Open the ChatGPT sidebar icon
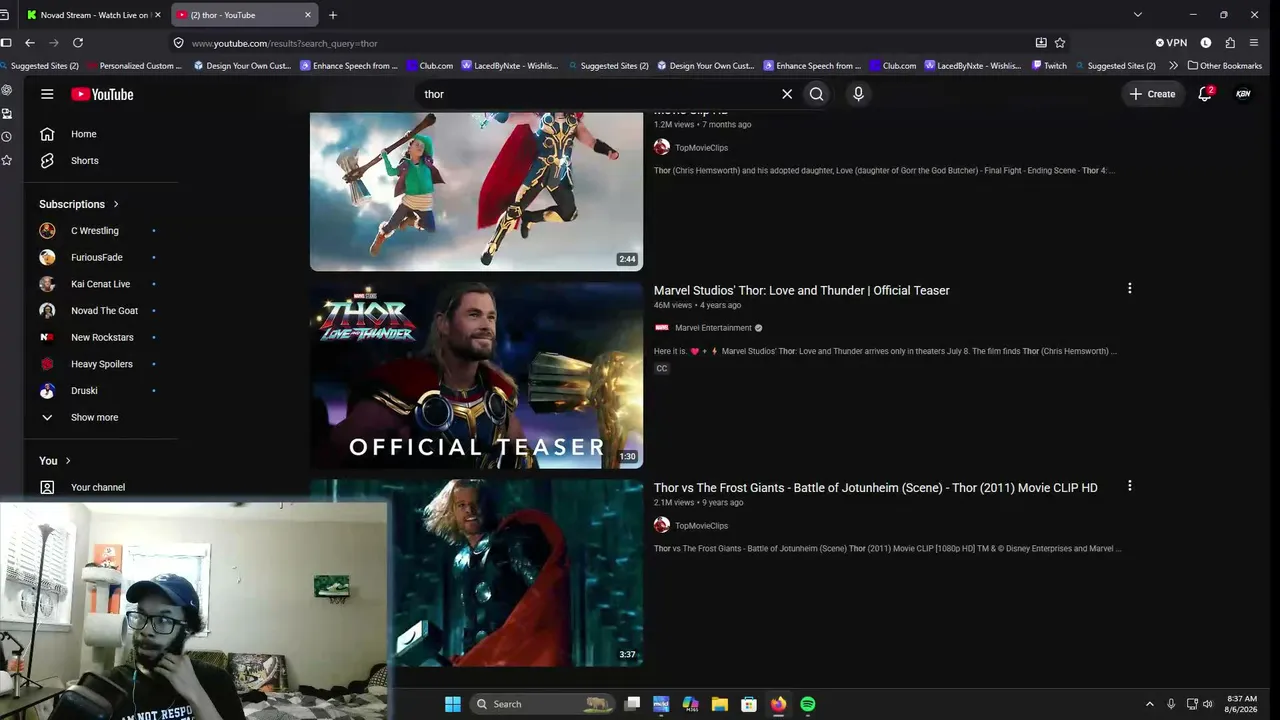The width and height of the screenshot is (1280, 720). click(x=7, y=90)
